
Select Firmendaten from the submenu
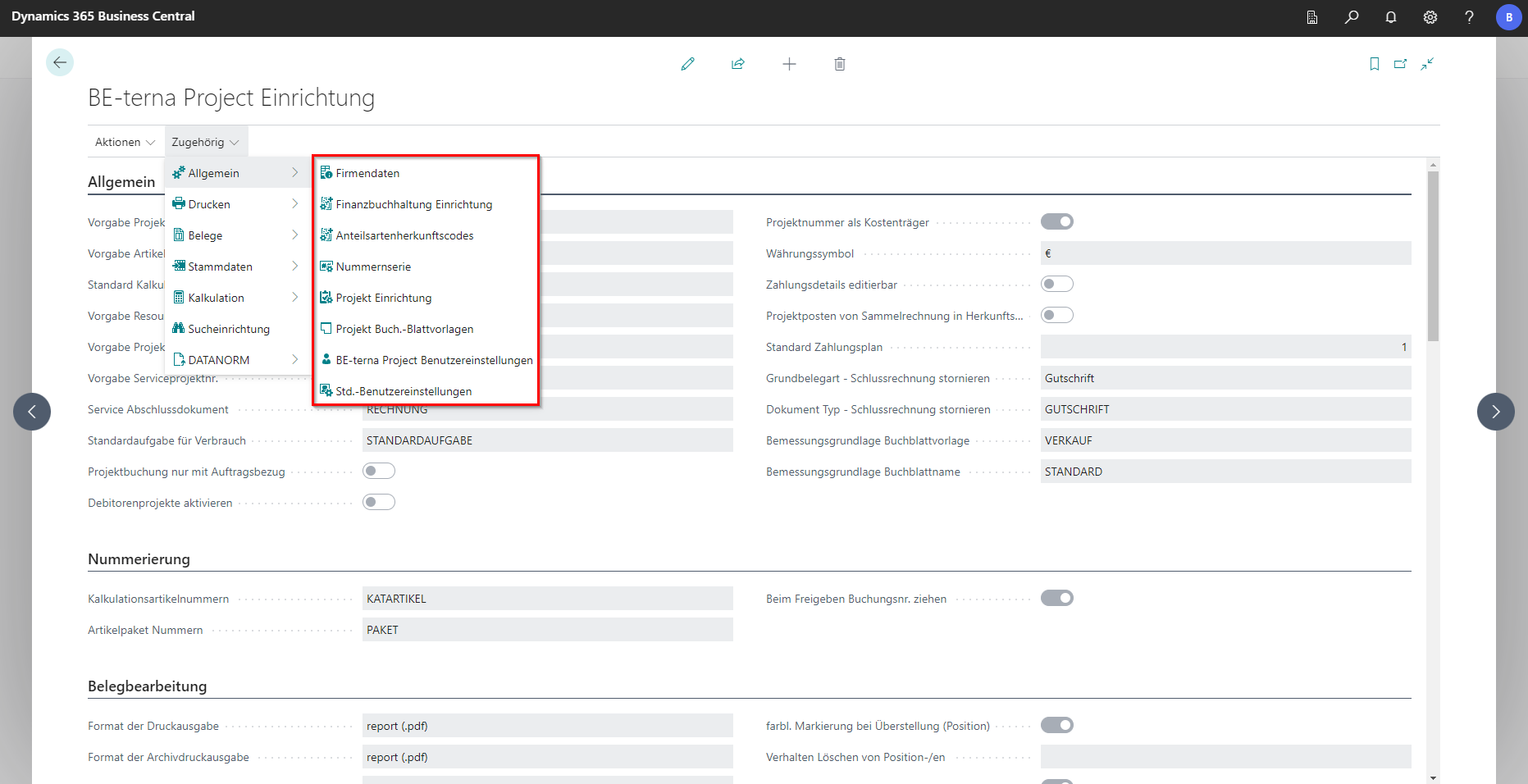(367, 173)
